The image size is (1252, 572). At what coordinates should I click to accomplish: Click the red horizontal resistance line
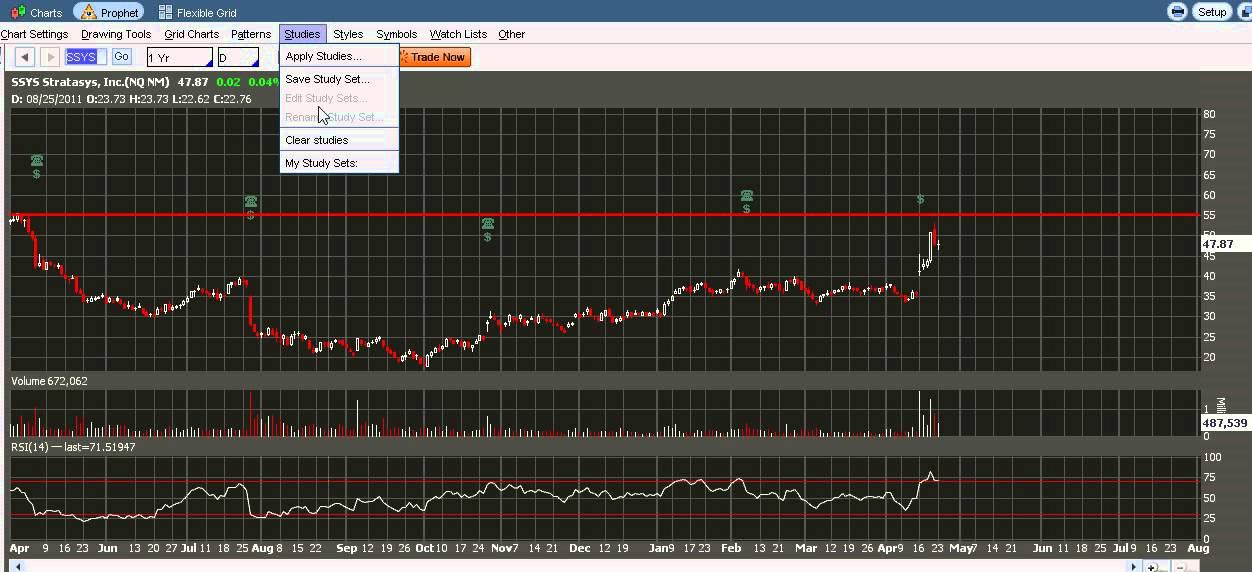604,215
